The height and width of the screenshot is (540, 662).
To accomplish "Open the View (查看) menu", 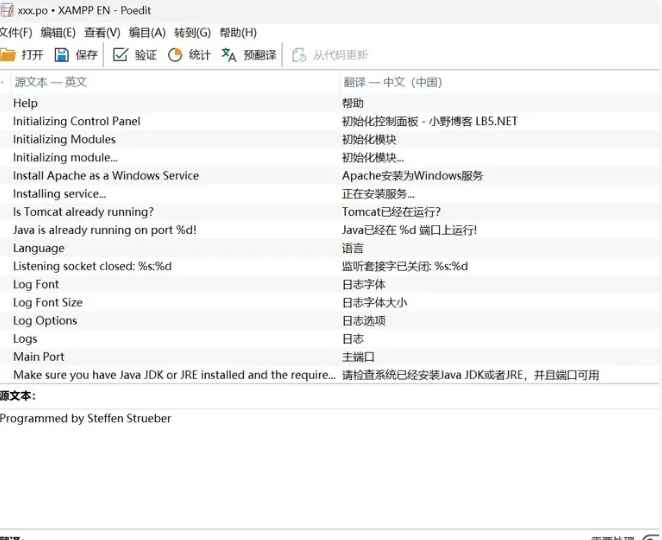I will click(101, 33).
